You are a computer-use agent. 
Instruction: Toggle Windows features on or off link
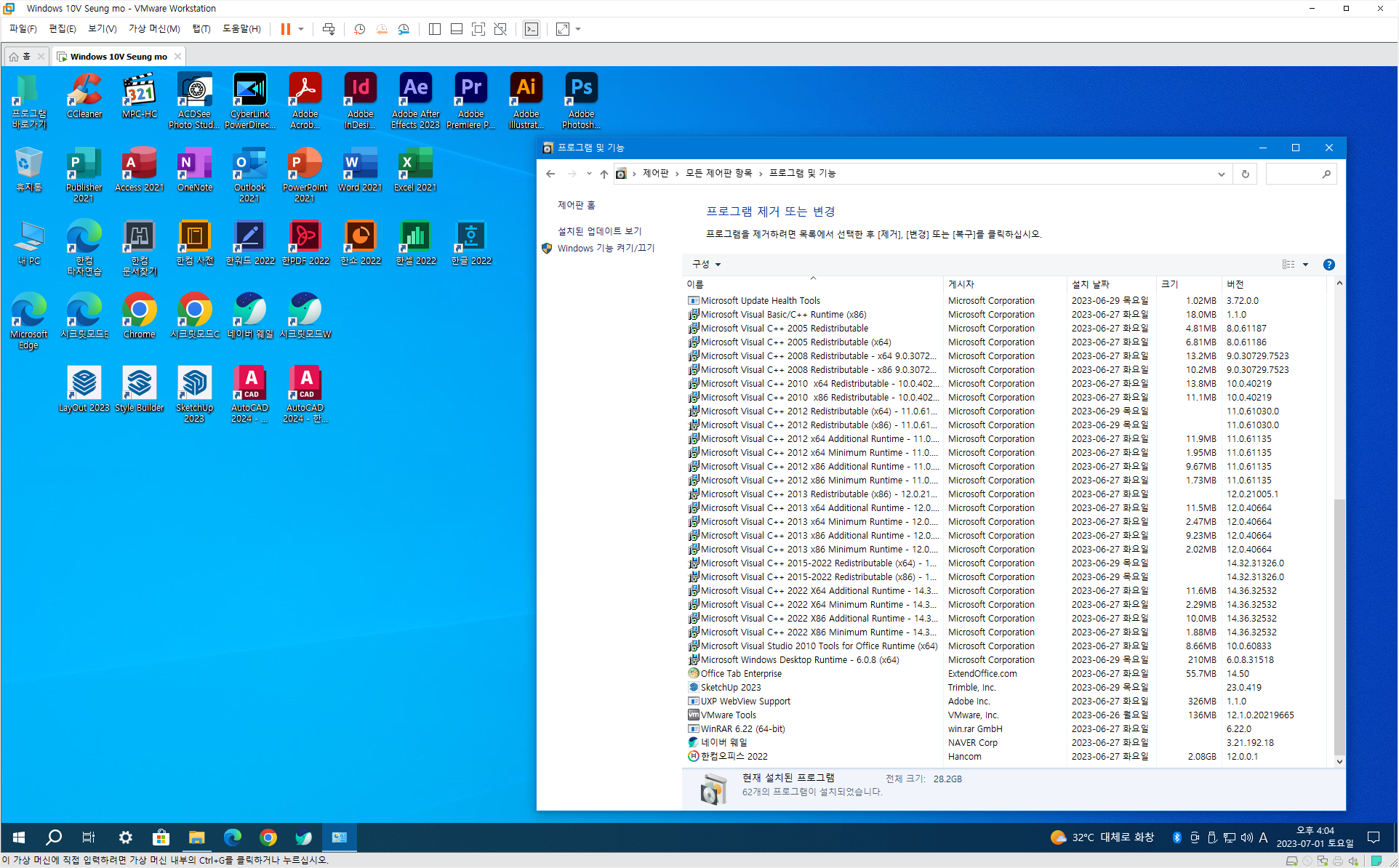coord(606,249)
